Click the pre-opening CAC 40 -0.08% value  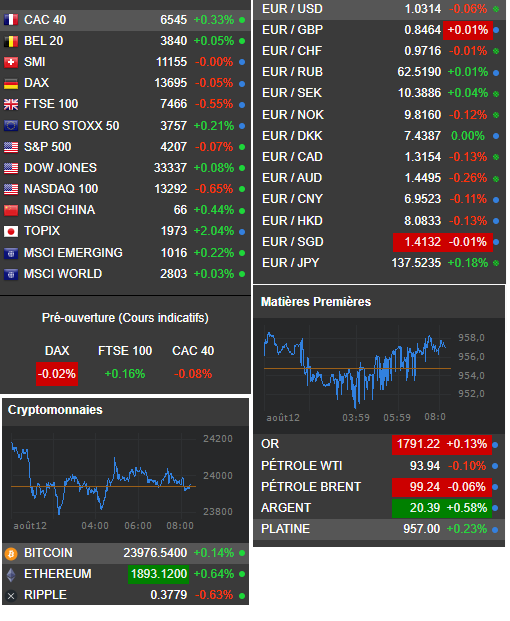click(x=193, y=374)
